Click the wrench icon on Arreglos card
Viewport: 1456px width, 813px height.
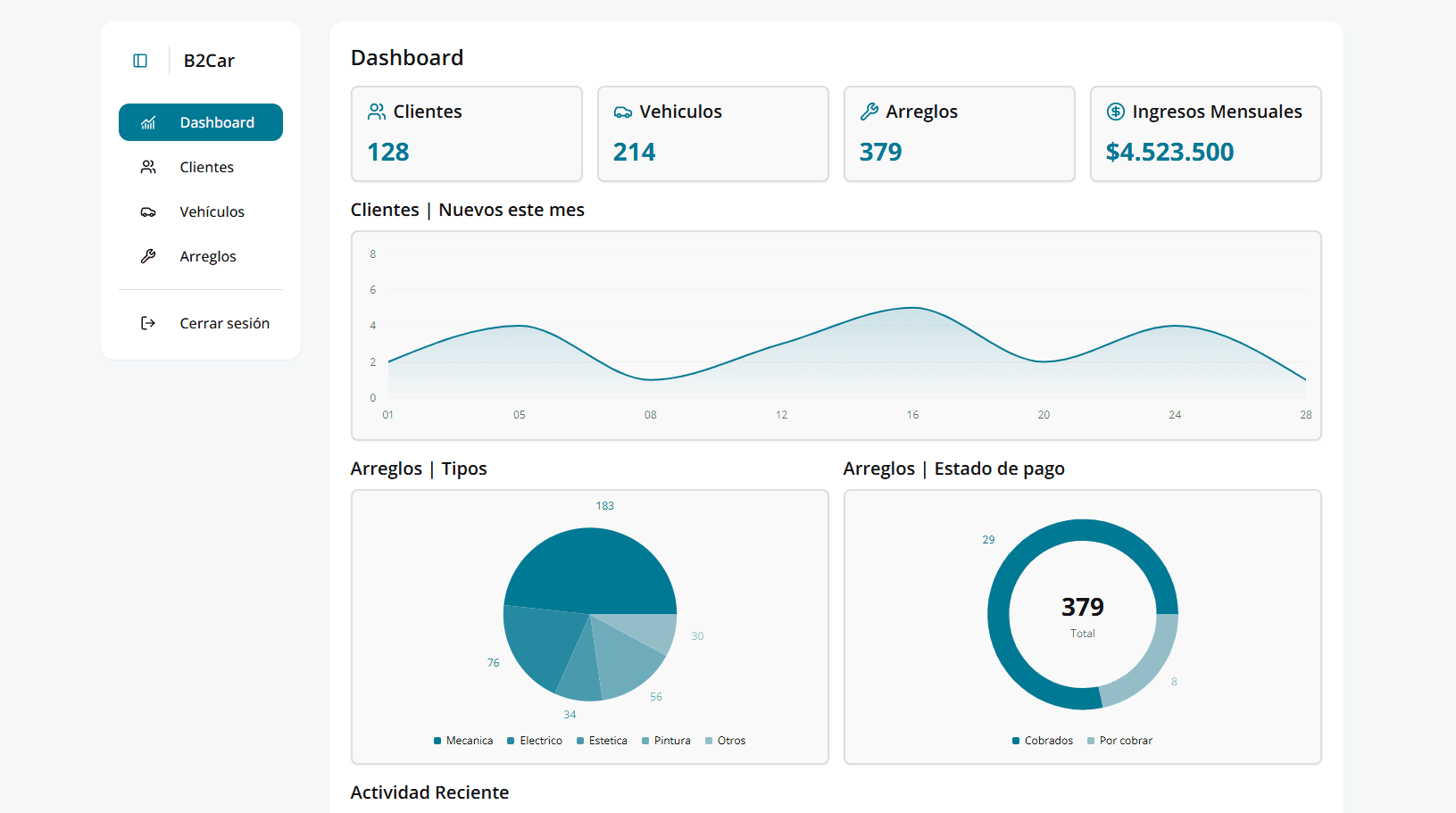pyautogui.click(x=869, y=112)
